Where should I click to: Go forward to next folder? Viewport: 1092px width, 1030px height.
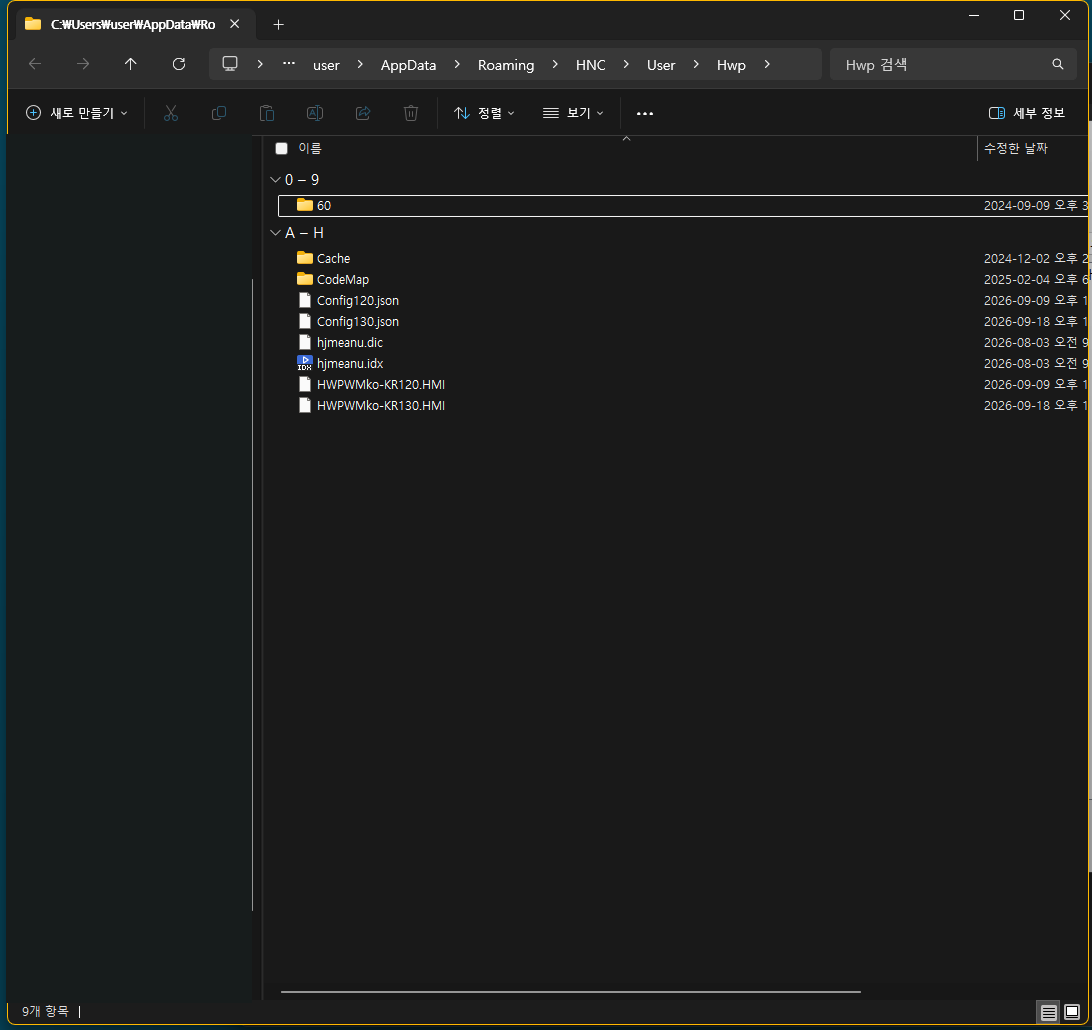click(83, 64)
